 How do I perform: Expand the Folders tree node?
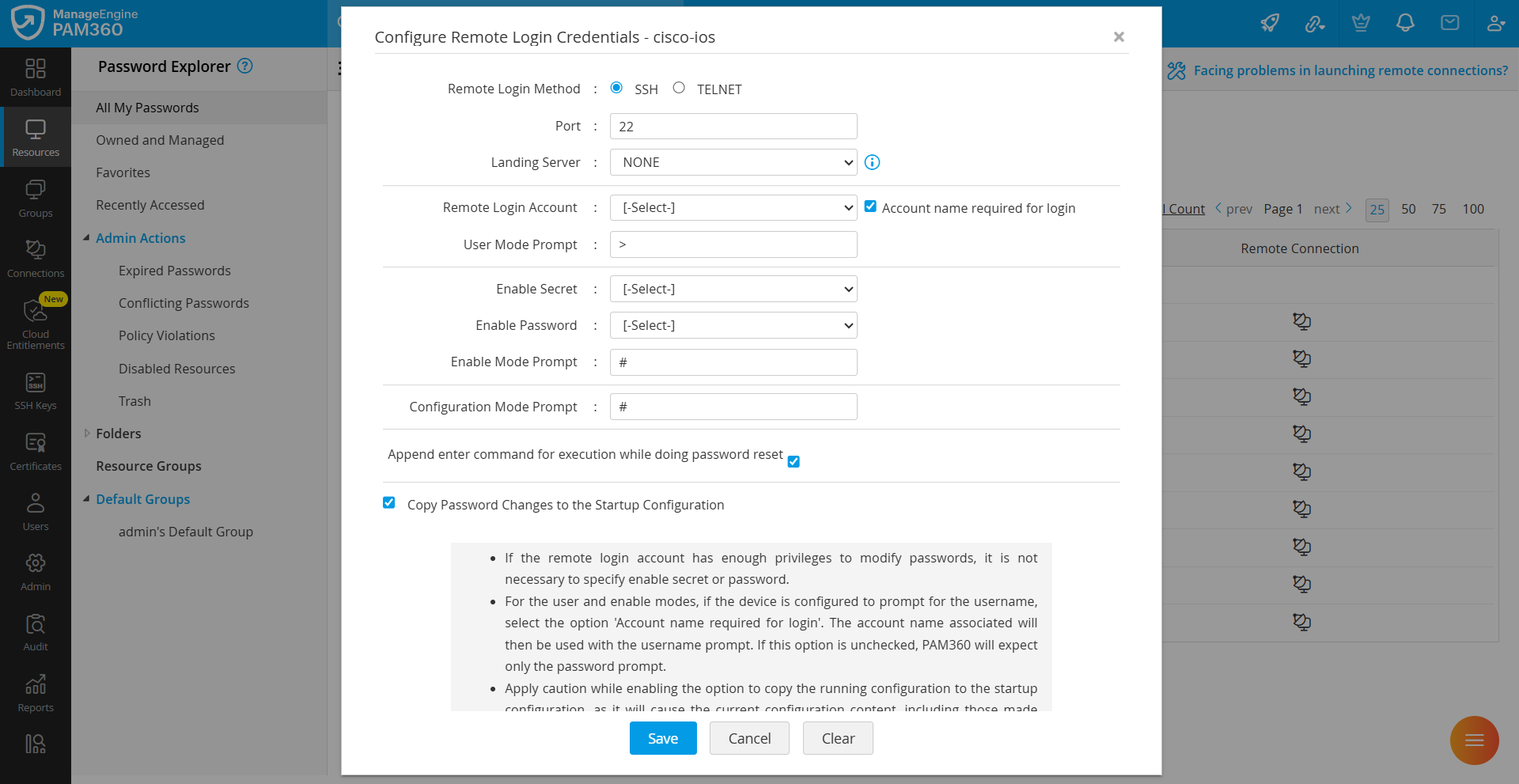[x=87, y=434]
